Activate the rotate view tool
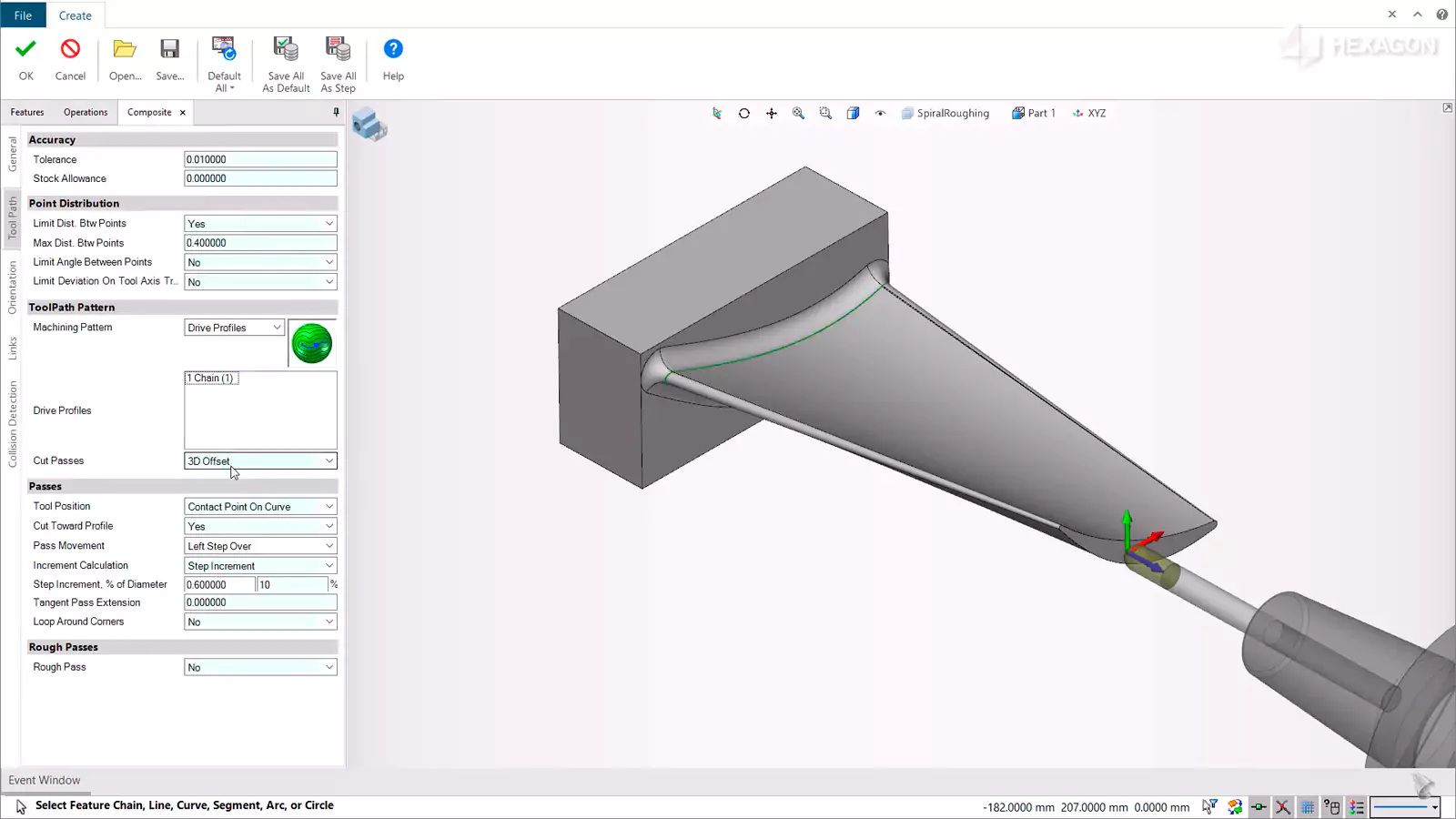The width and height of the screenshot is (1456, 819). coord(744,114)
